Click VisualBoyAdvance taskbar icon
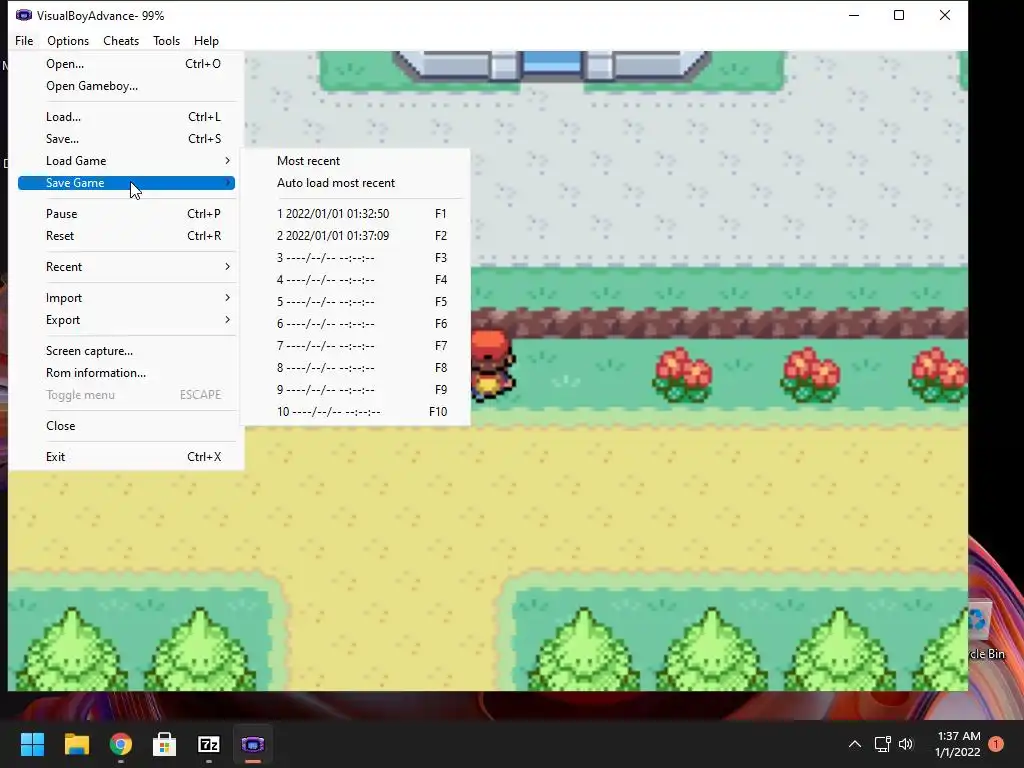Image resolution: width=1024 pixels, height=768 pixels. [253, 744]
